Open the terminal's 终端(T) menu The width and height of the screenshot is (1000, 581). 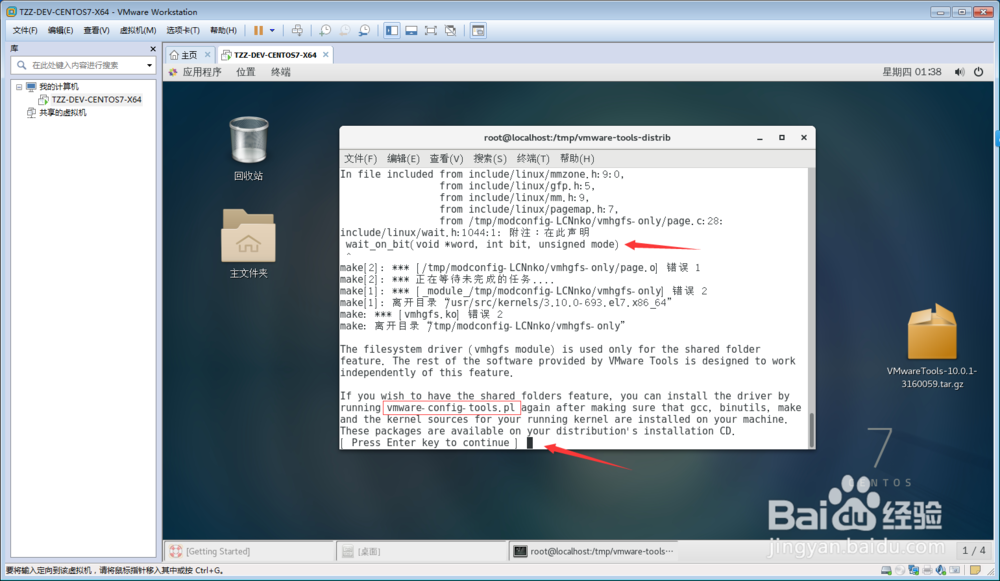tap(533, 158)
